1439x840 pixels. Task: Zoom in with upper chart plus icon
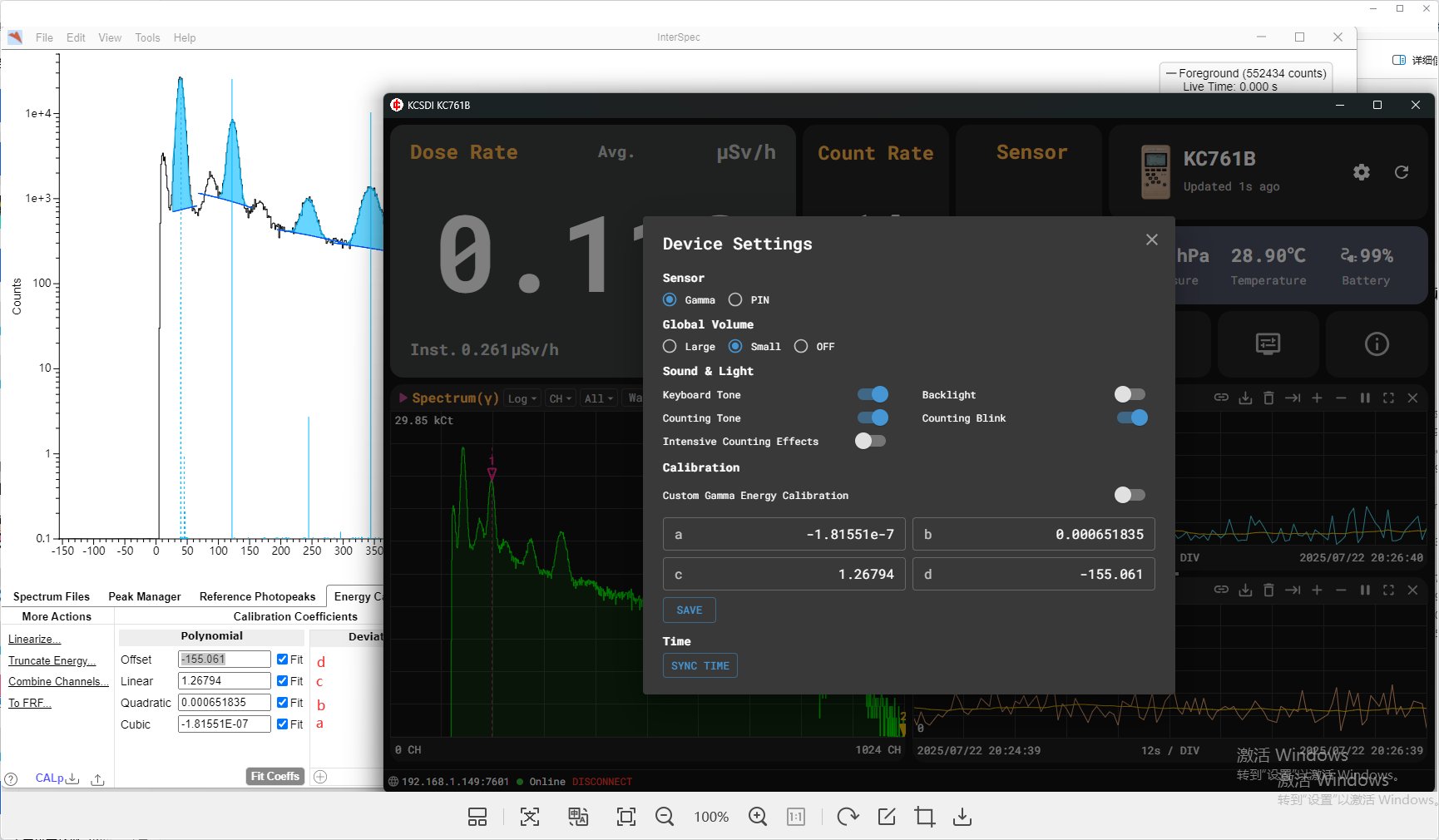(1317, 398)
